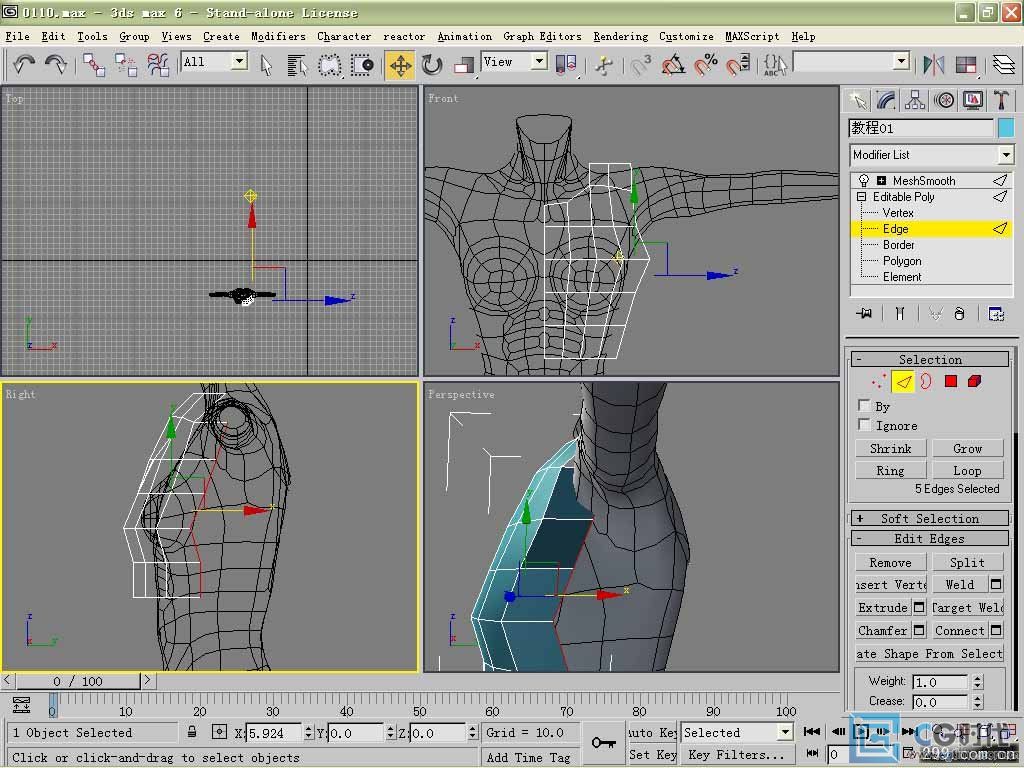This screenshot has height=768, width=1024.
Task: Open the Display command panel tab
Action: coord(972,100)
